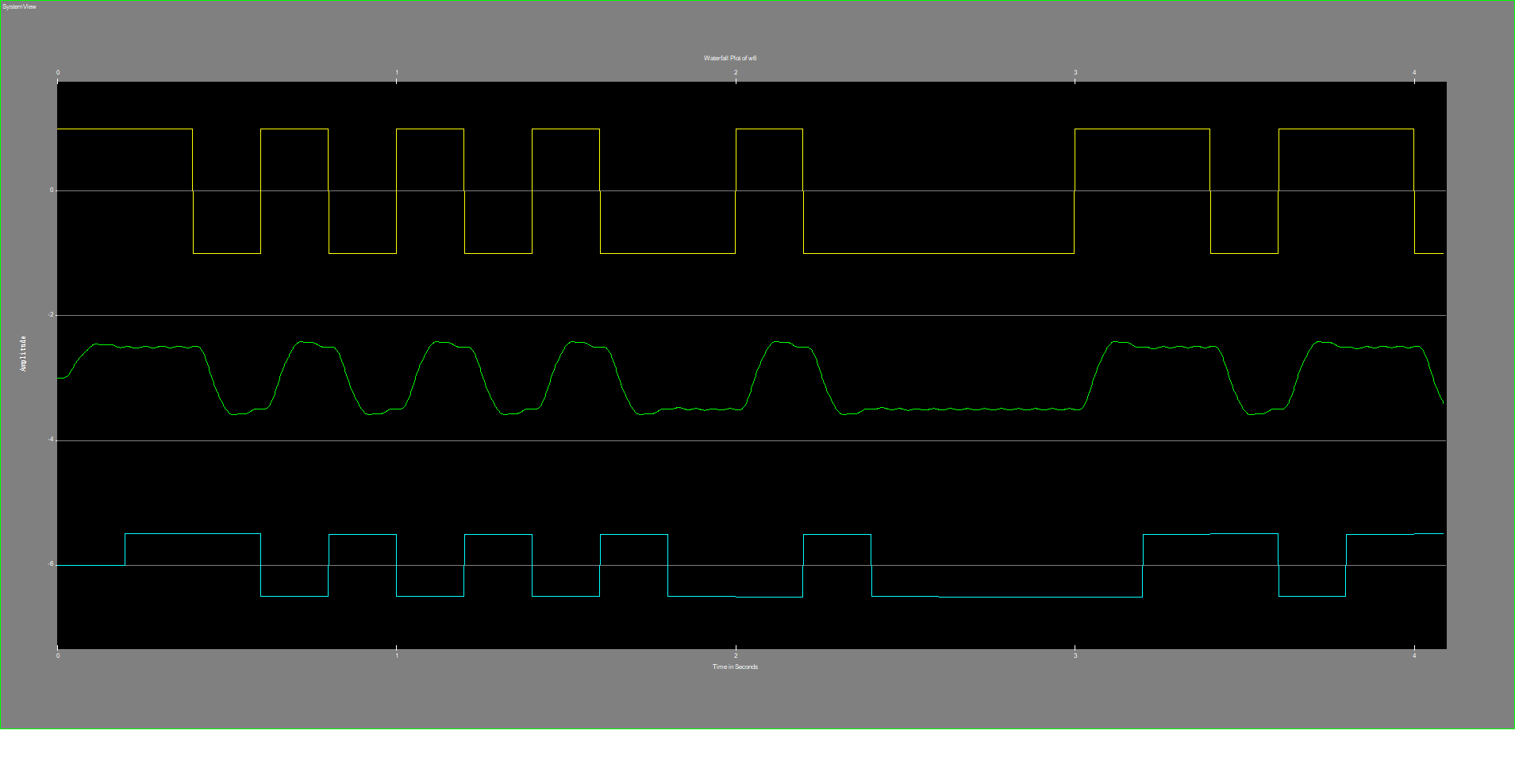Click tick mark 4 on bottom time axis
This screenshot has height=784, width=1515.
pos(1414,655)
